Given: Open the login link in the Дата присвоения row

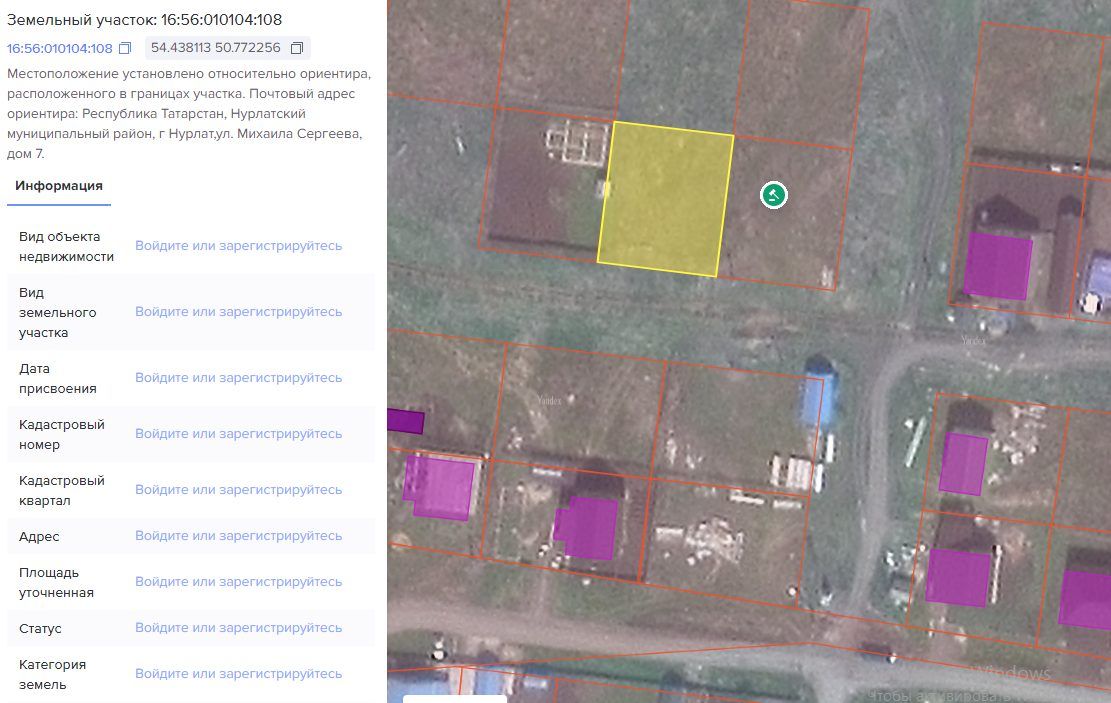Looking at the screenshot, I should [239, 378].
